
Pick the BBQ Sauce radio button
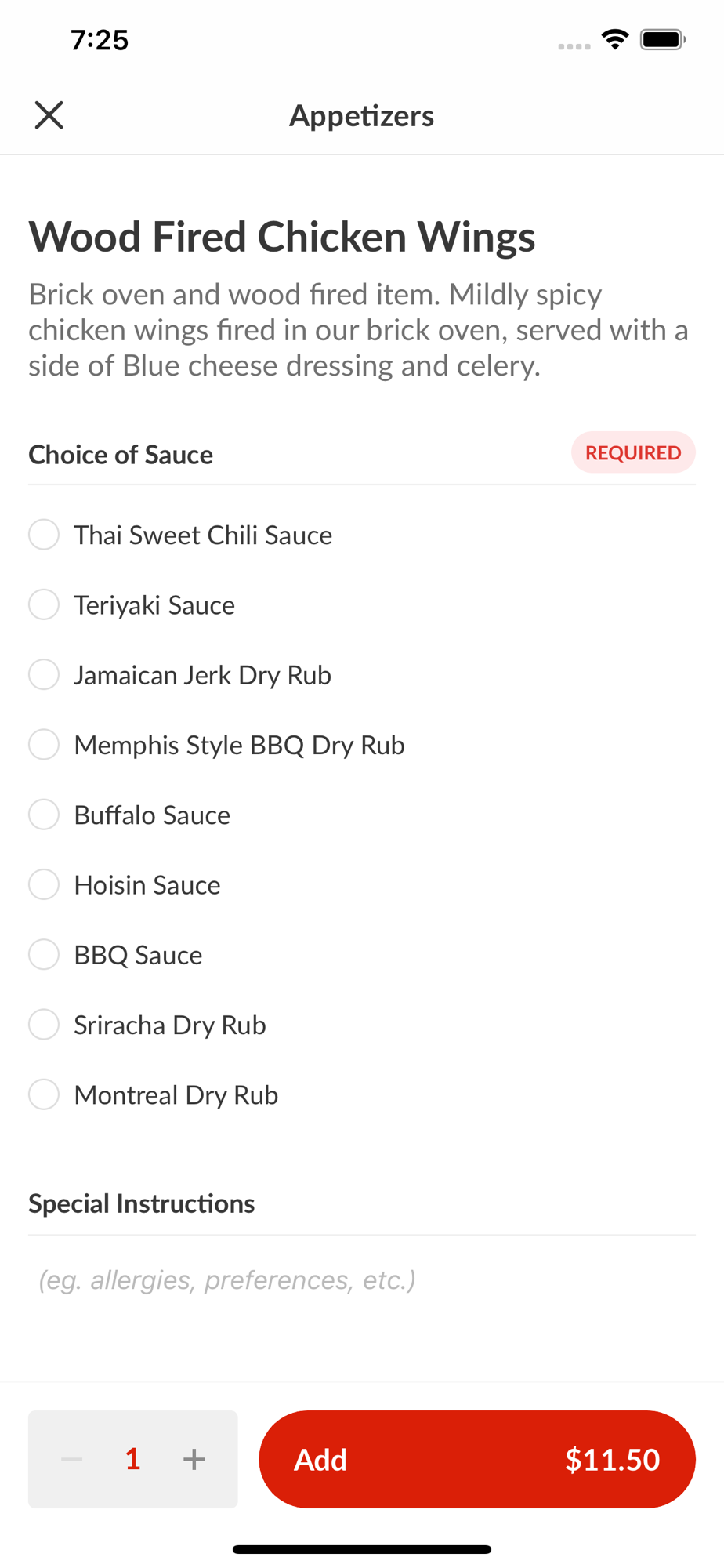(x=44, y=954)
